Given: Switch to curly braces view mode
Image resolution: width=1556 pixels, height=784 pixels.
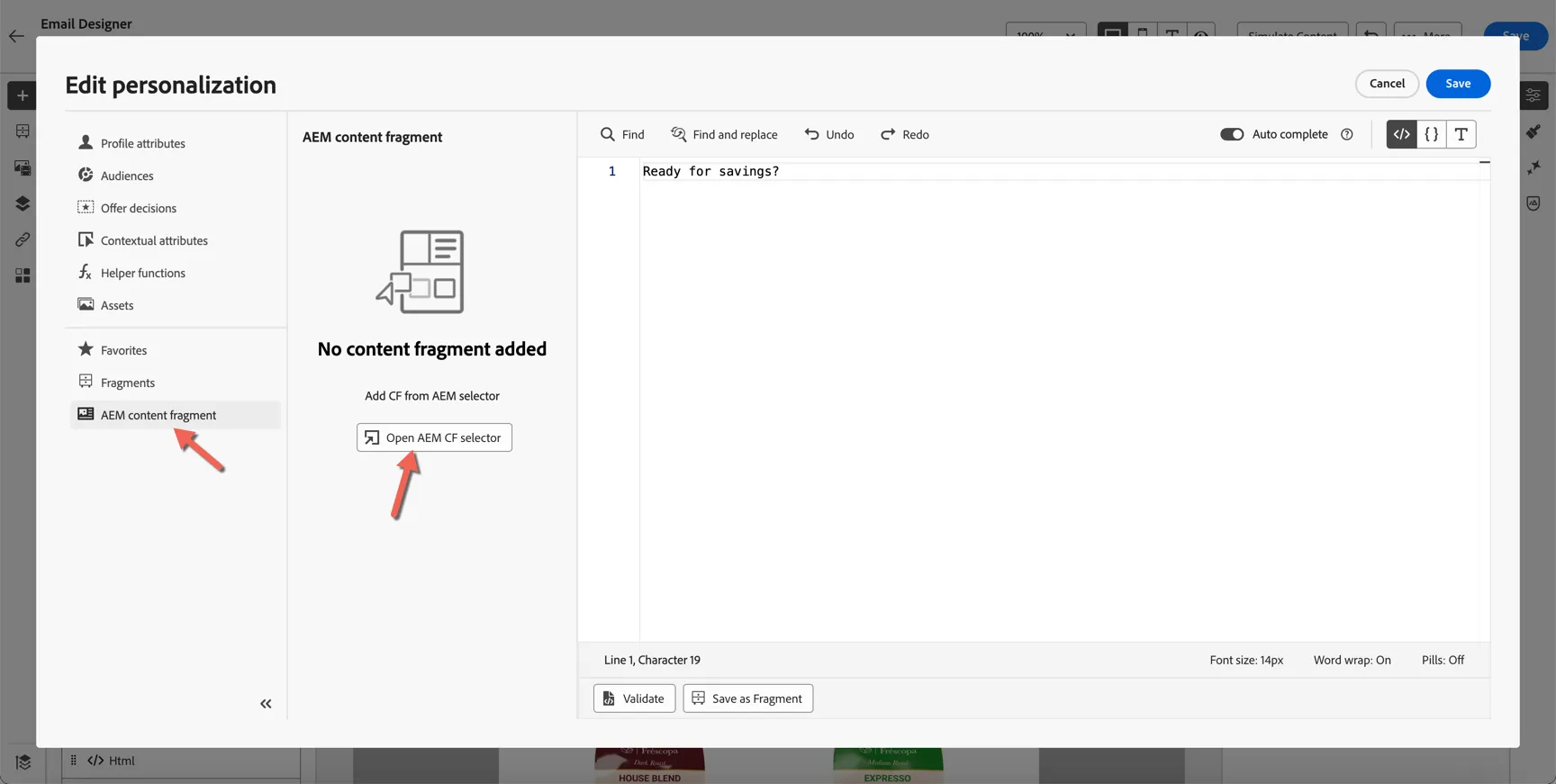Looking at the screenshot, I should pyautogui.click(x=1432, y=134).
